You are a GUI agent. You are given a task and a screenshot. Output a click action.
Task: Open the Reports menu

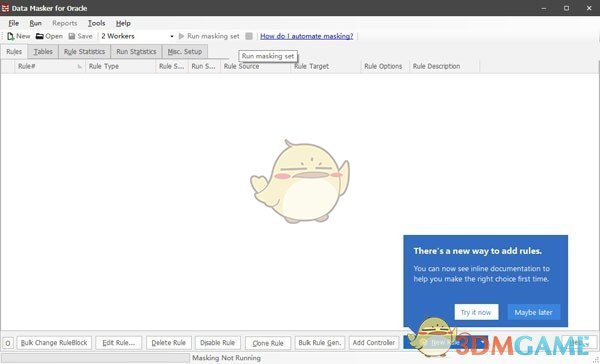click(x=65, y=23)
